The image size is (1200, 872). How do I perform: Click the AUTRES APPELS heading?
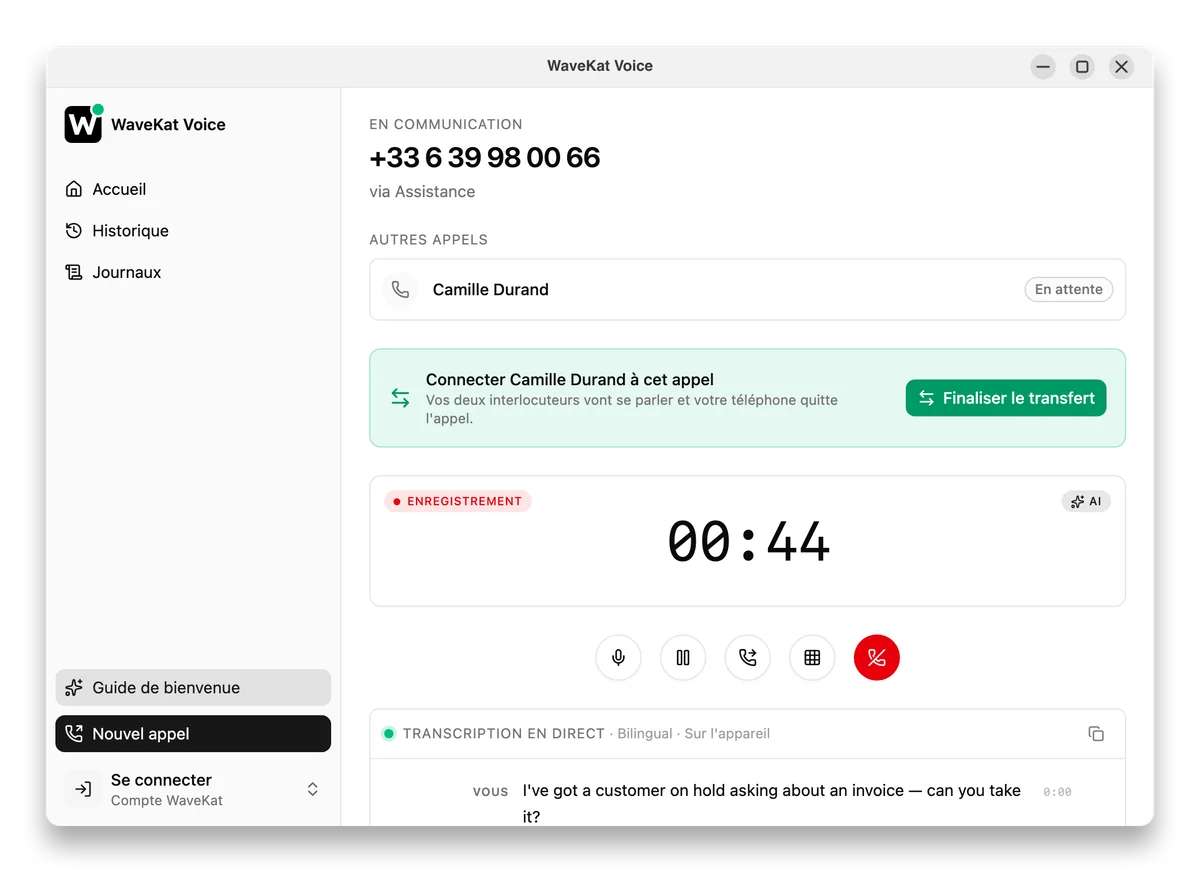point(428,240)
